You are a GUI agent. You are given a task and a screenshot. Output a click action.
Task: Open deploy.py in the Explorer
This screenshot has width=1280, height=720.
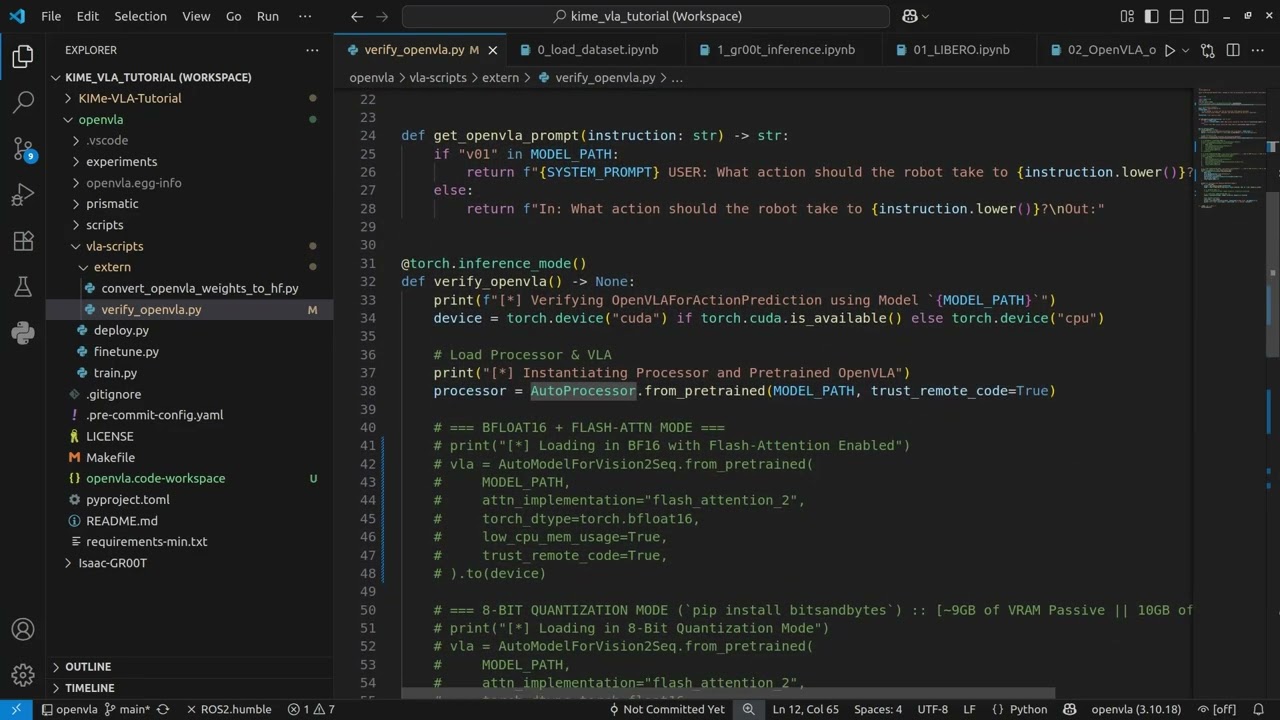click(121, 330)
